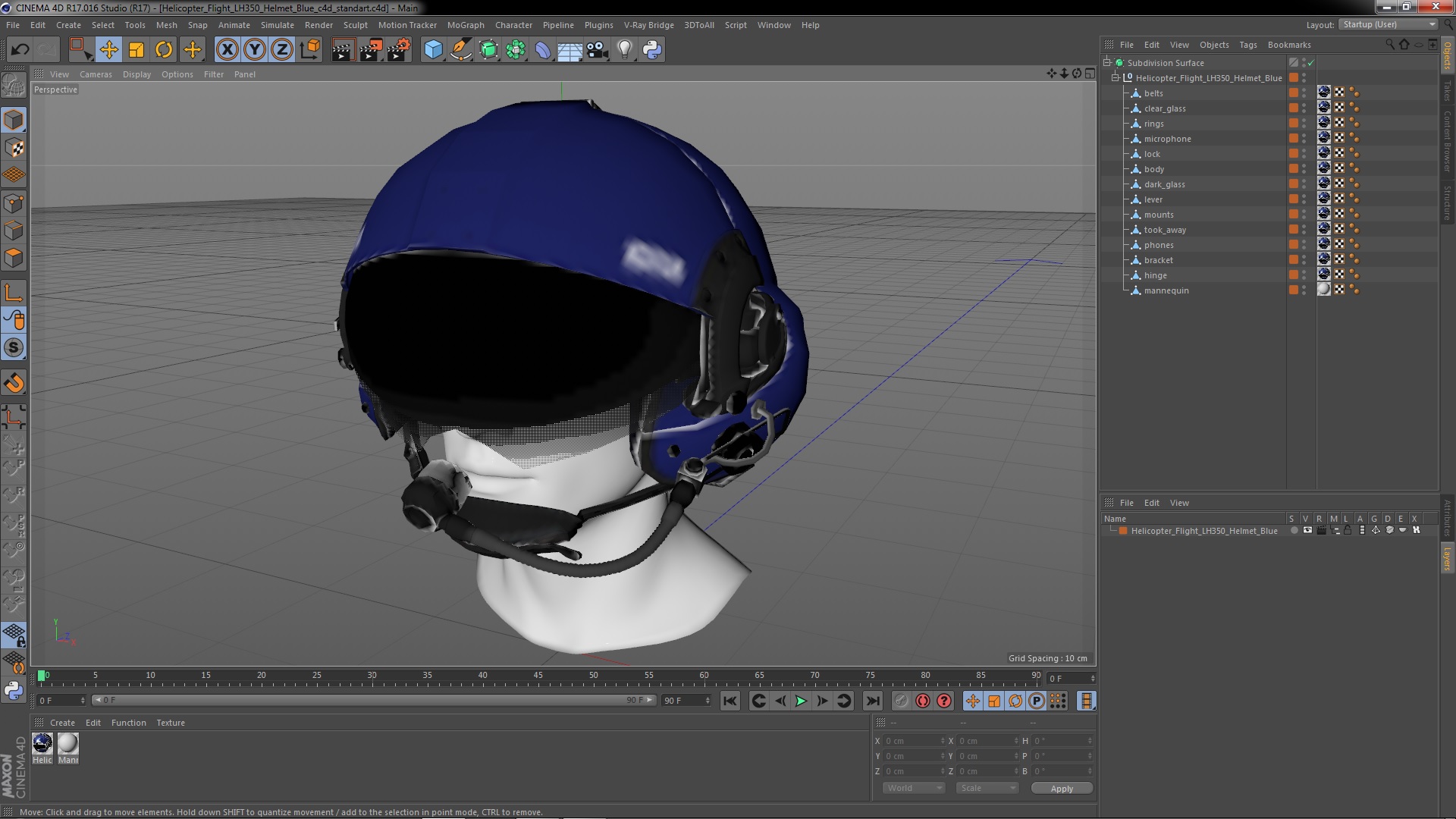
Task: Select the dark_glass object
Action: click(x=1164, y=184)
